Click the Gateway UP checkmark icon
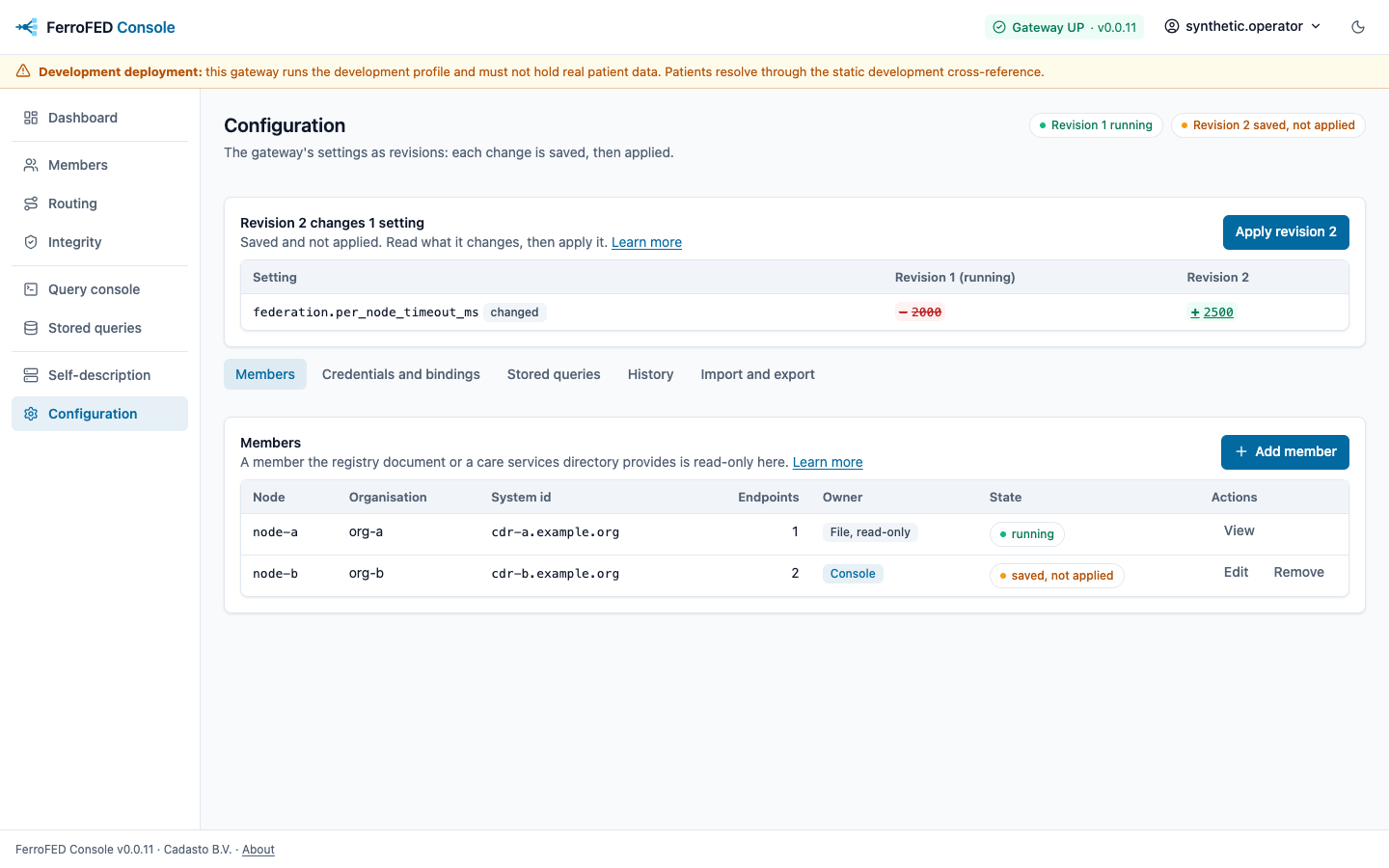 [x=999, y=27]
